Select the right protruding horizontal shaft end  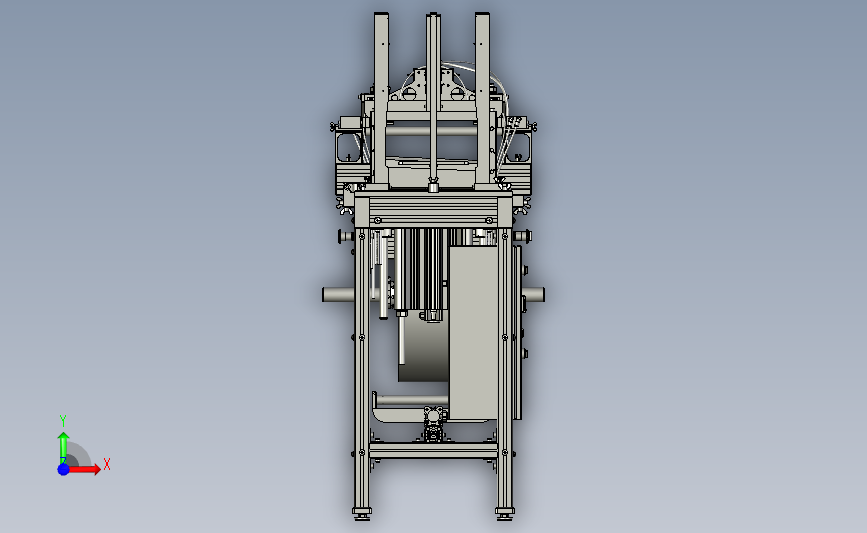(533, 294)
